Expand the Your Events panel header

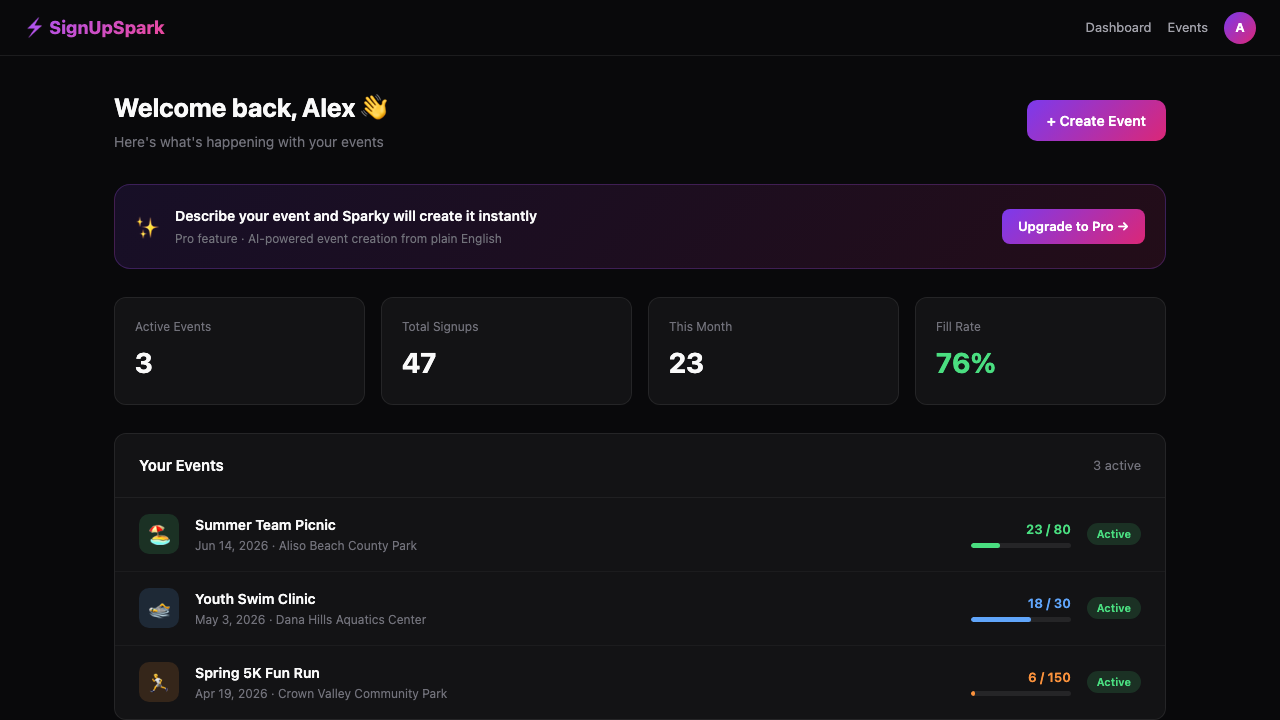point(181,465)
